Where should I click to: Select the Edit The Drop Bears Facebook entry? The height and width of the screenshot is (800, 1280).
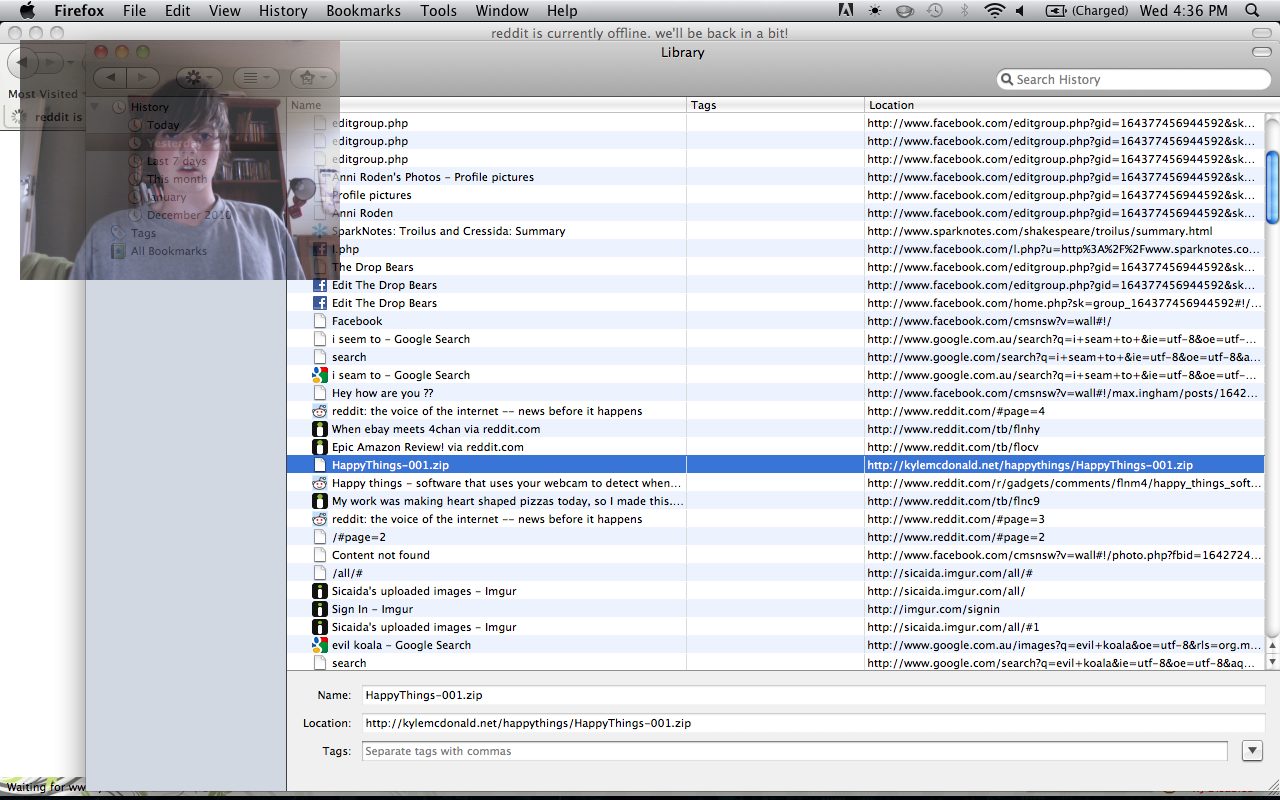[384, 285]
